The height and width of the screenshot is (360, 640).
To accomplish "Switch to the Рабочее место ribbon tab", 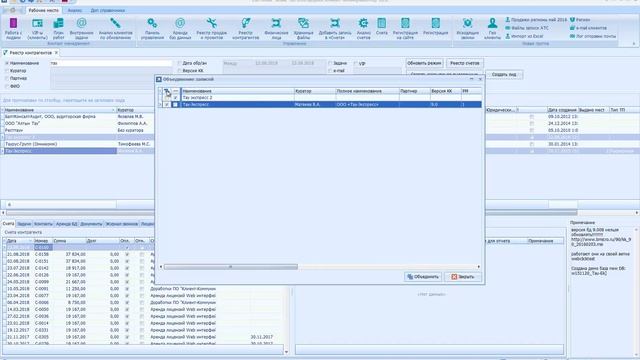I will click(44, 10).
